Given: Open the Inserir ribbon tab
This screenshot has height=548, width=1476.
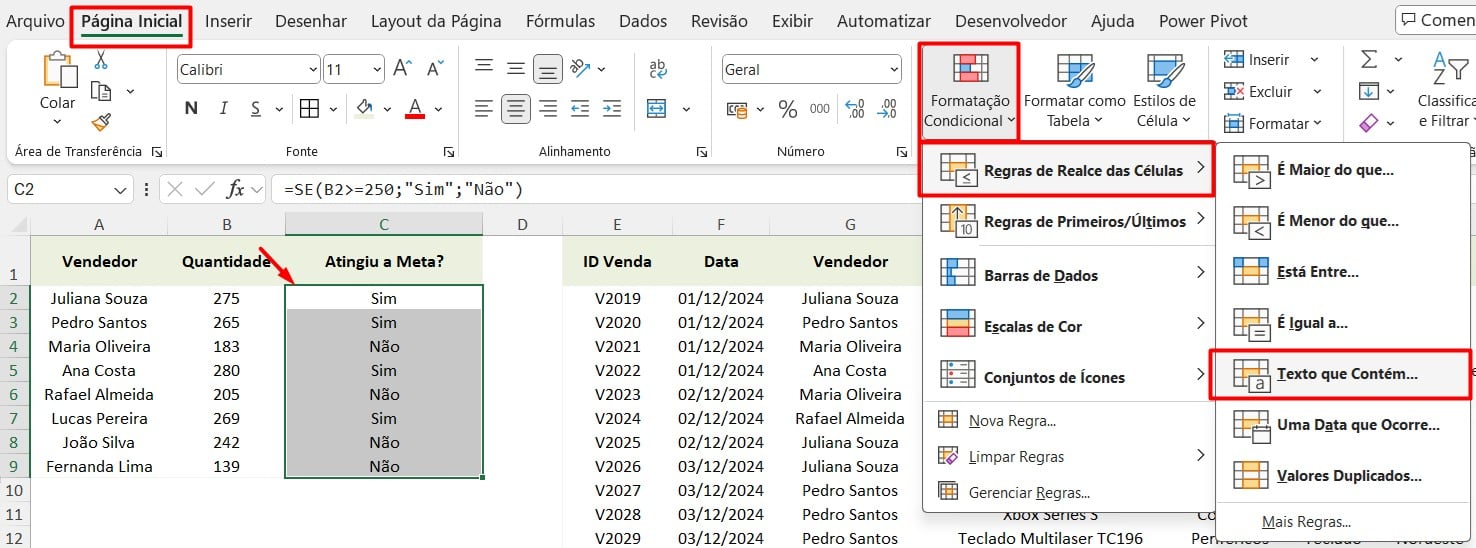Looking at the screenshot, I should tap(228, 20).
